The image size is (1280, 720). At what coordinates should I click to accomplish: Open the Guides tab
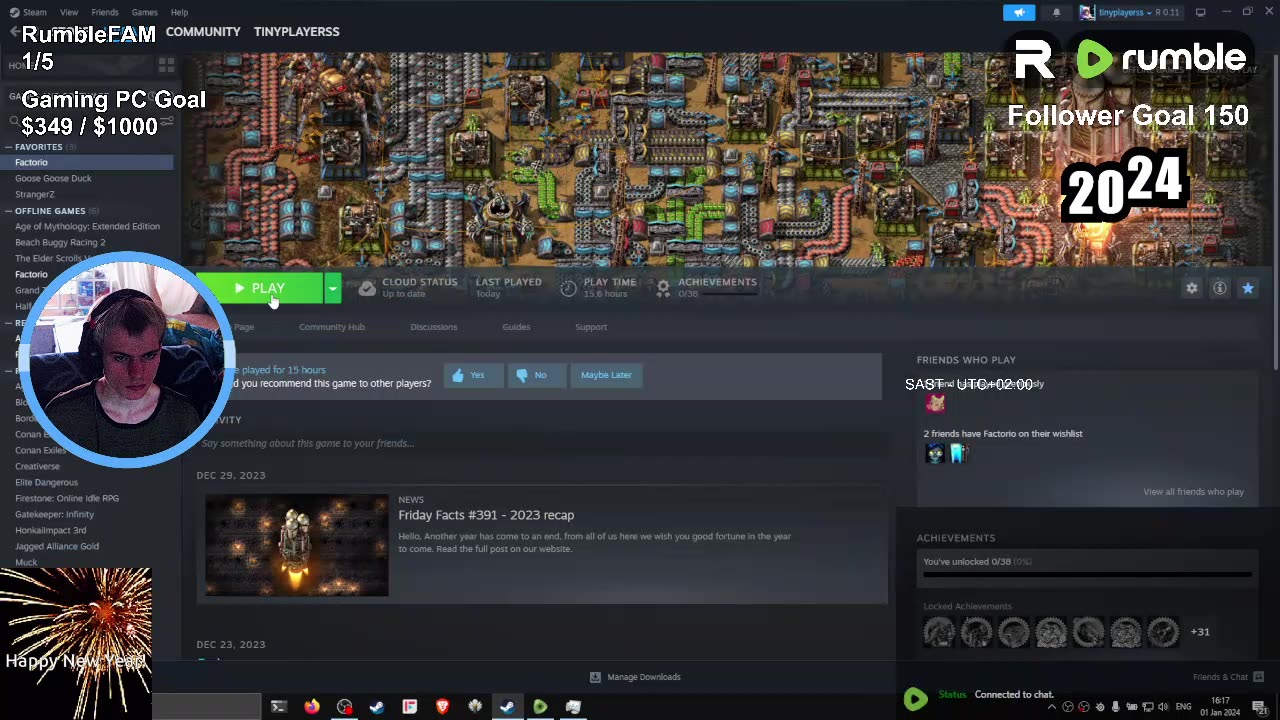tap(516, 327)
